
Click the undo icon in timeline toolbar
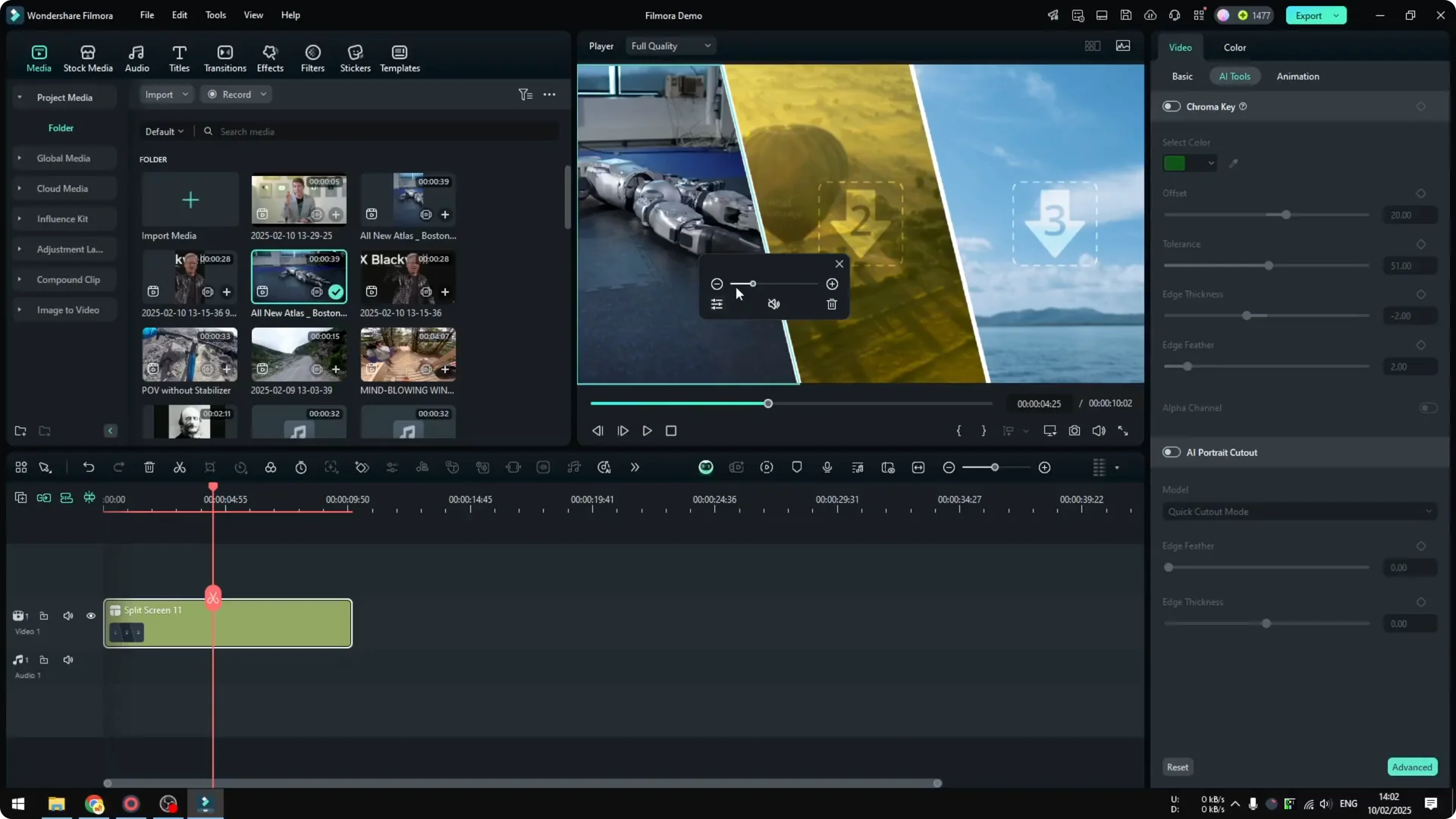(89, 468)
